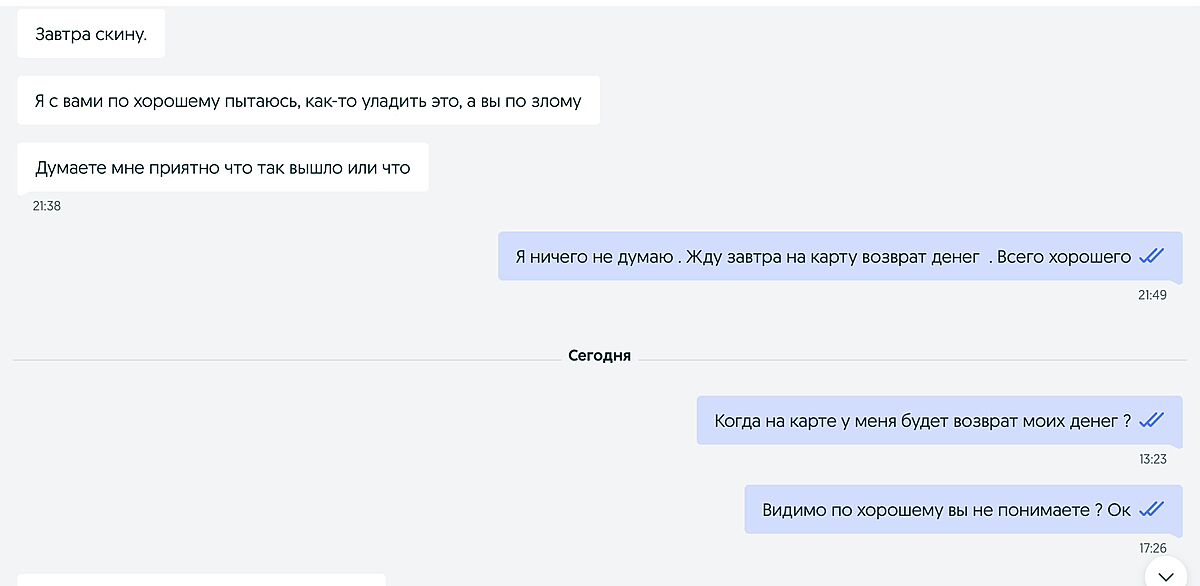
Task: Click the 17:26 timestamp
Action: (1152, 548)
